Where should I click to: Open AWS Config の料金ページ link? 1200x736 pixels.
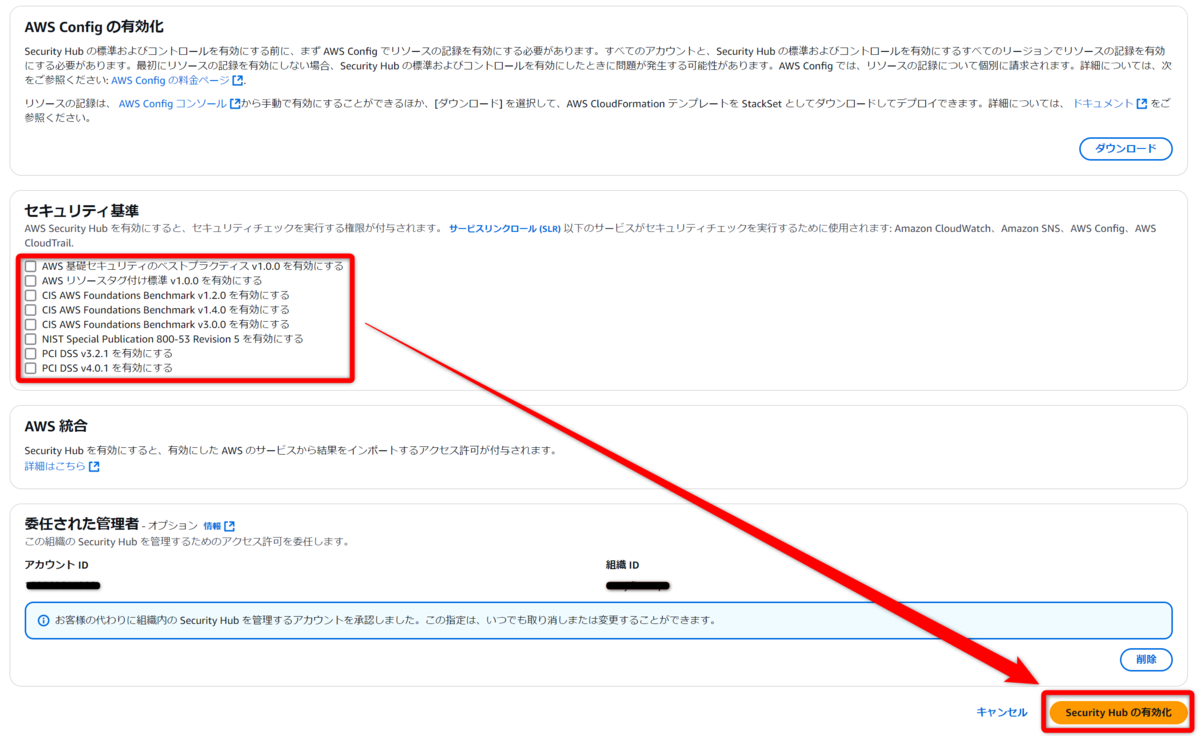click(x=171, y=81)
